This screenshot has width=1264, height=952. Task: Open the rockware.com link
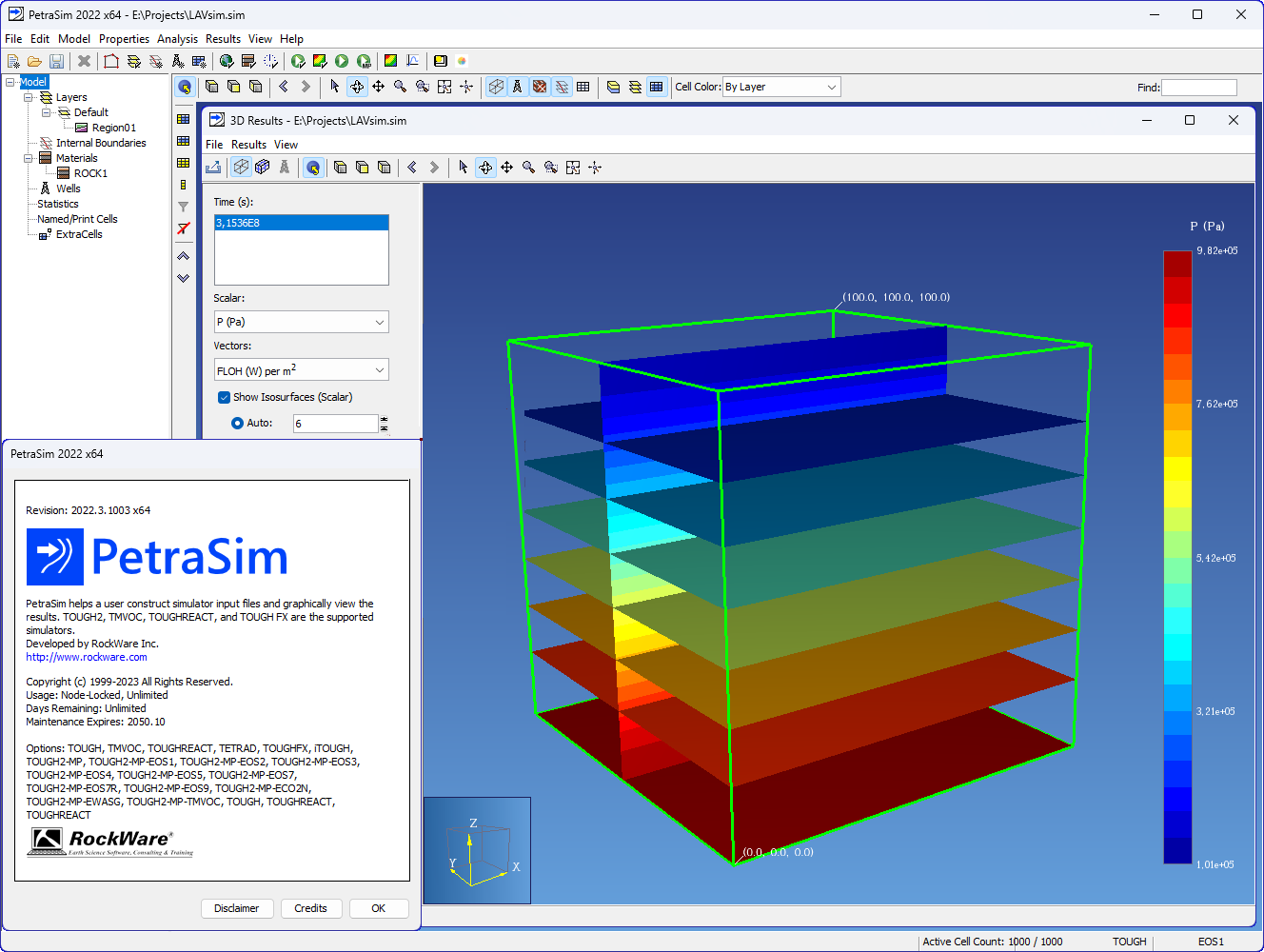[87, 657]
